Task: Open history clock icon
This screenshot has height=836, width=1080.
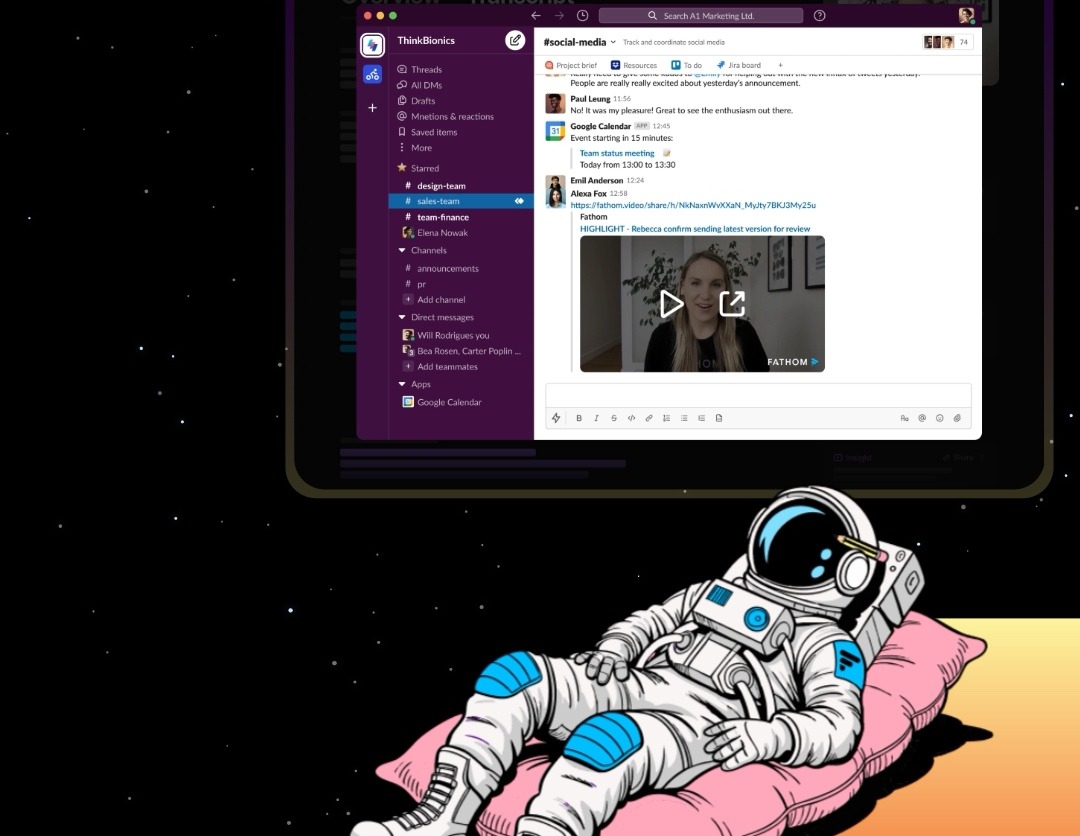Action: tap(583, 15)
